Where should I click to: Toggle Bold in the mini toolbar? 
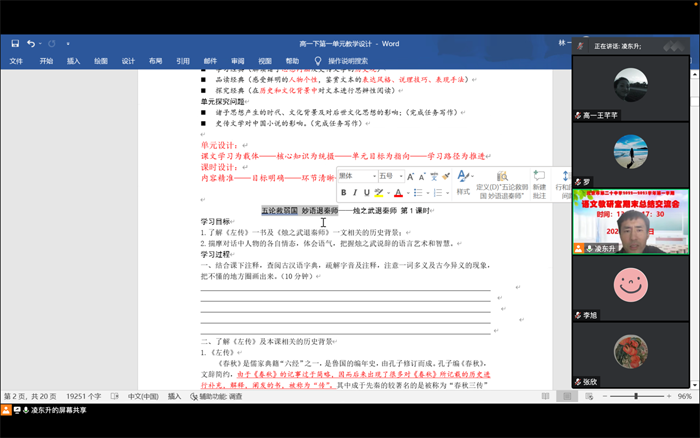coord(344,192)
